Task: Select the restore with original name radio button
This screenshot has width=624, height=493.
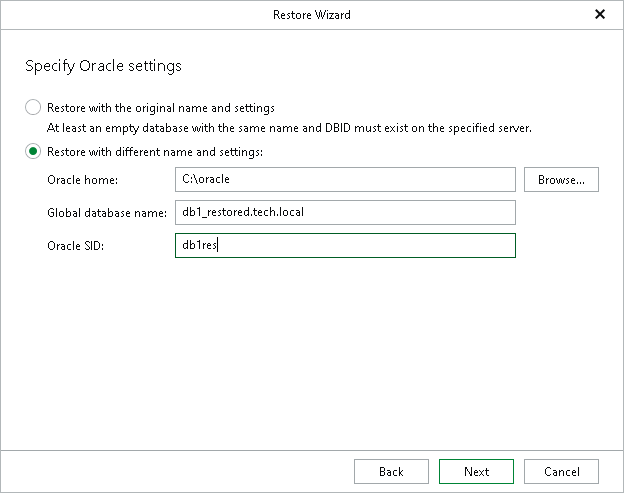Action: (x=33, y=107)
